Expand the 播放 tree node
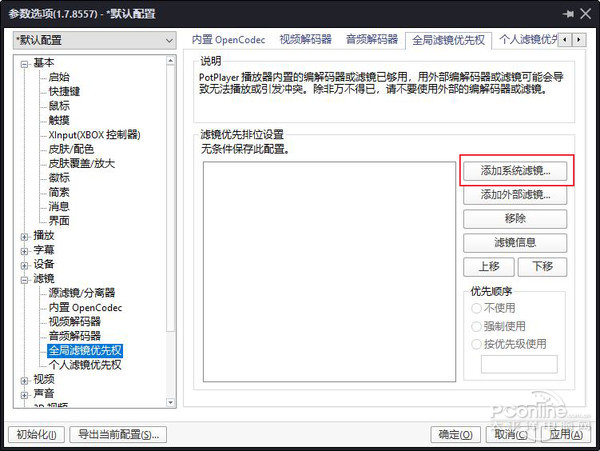600x451 pixels. click(24, 236)
